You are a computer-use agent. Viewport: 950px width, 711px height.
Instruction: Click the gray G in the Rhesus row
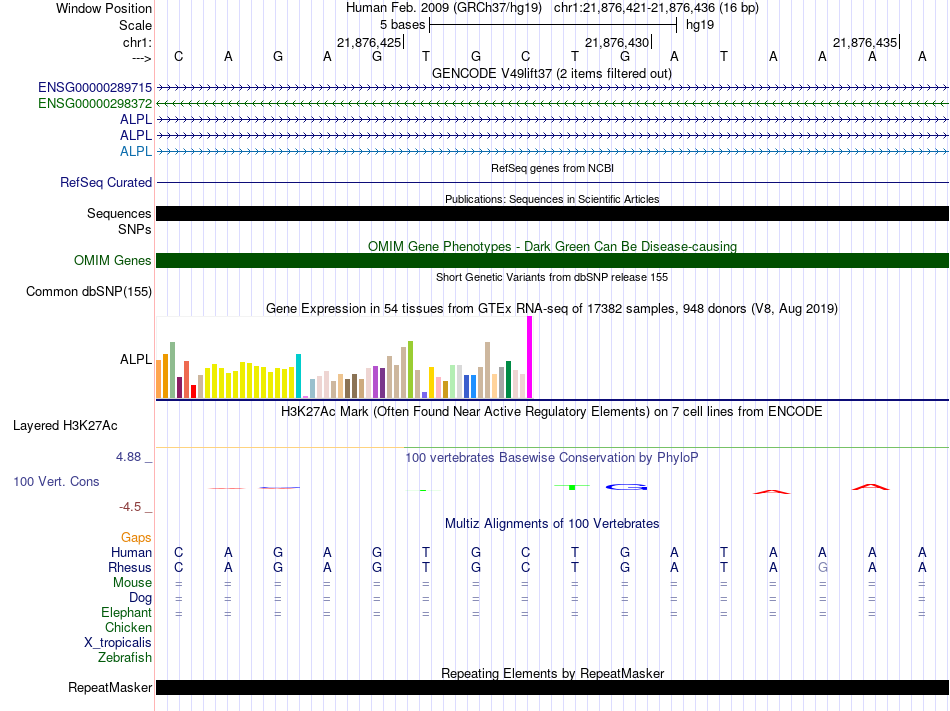click(x=822, y=567)
